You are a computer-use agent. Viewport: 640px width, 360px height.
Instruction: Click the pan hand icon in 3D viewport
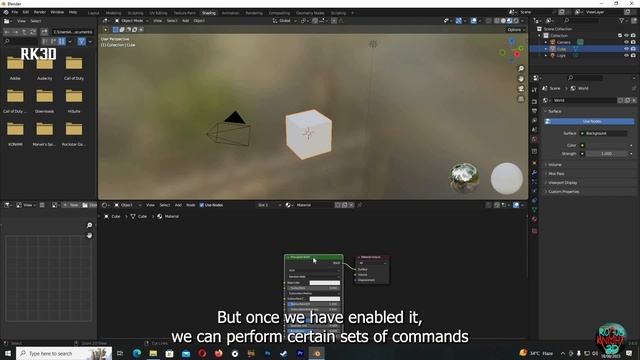[521, 79]
